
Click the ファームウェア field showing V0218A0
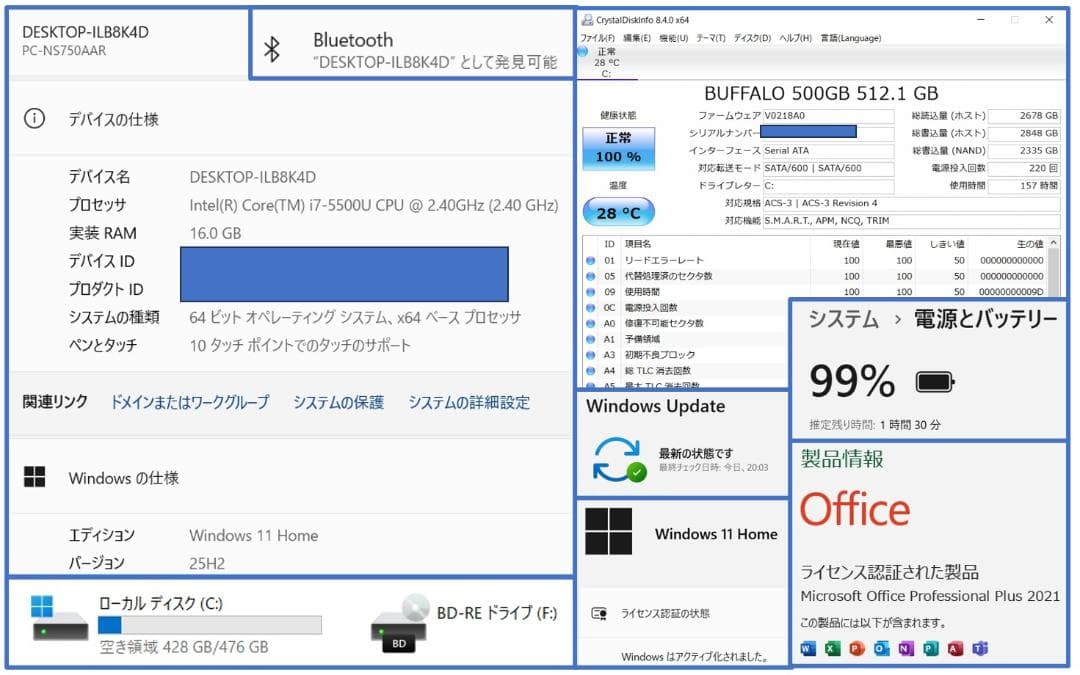[828, 116]
